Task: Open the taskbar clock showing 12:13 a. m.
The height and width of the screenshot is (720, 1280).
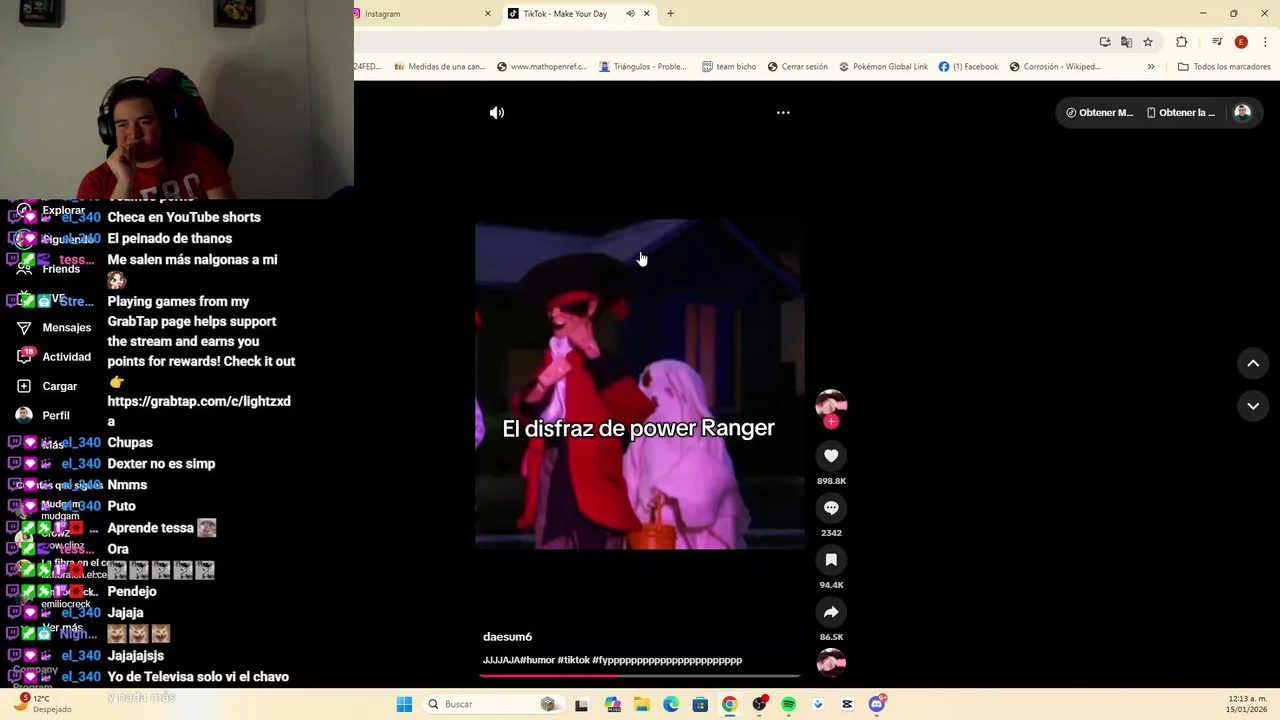Action: (x=1247, y=704)
